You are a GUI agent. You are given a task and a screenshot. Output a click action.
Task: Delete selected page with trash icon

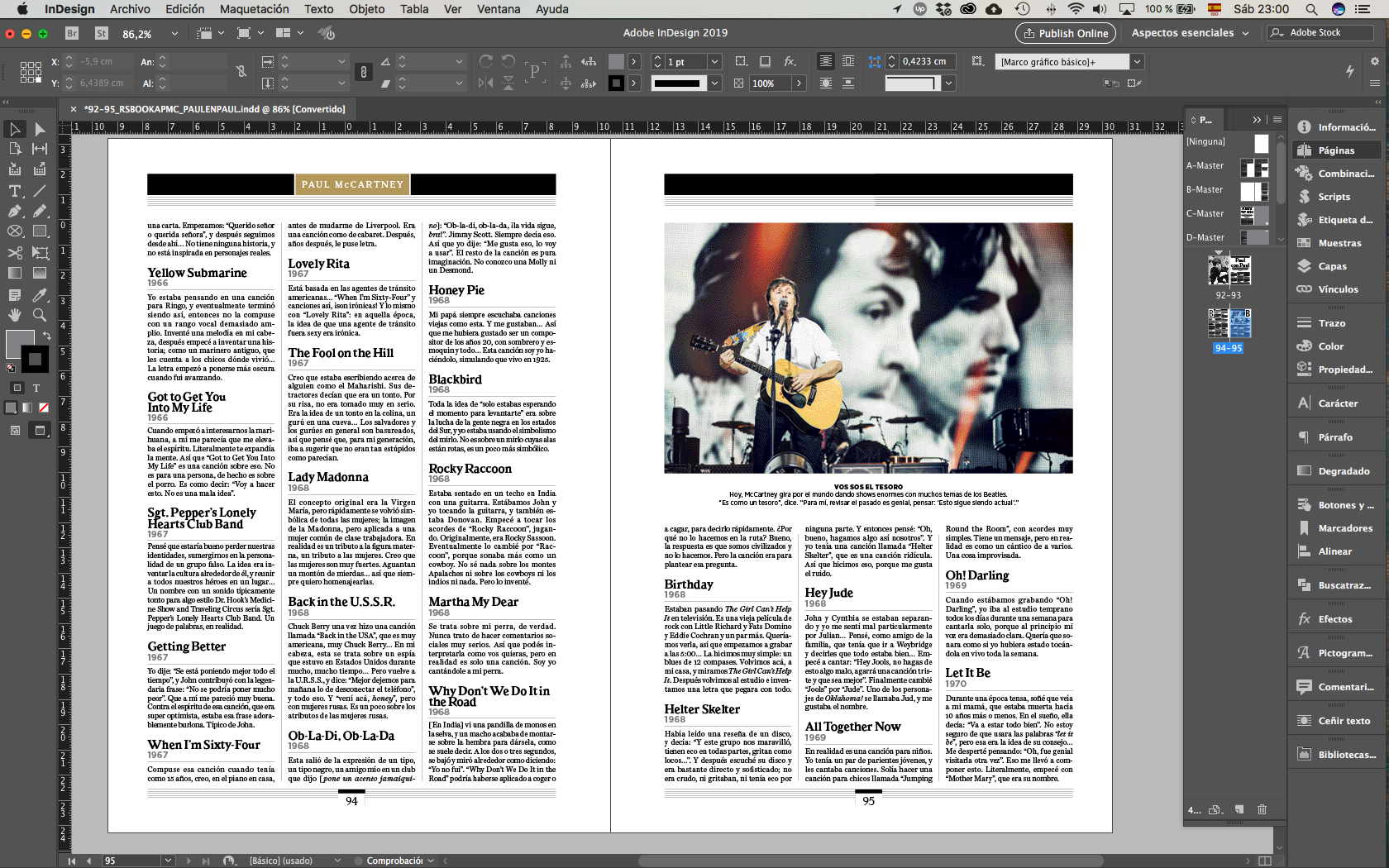point(1262,809)
